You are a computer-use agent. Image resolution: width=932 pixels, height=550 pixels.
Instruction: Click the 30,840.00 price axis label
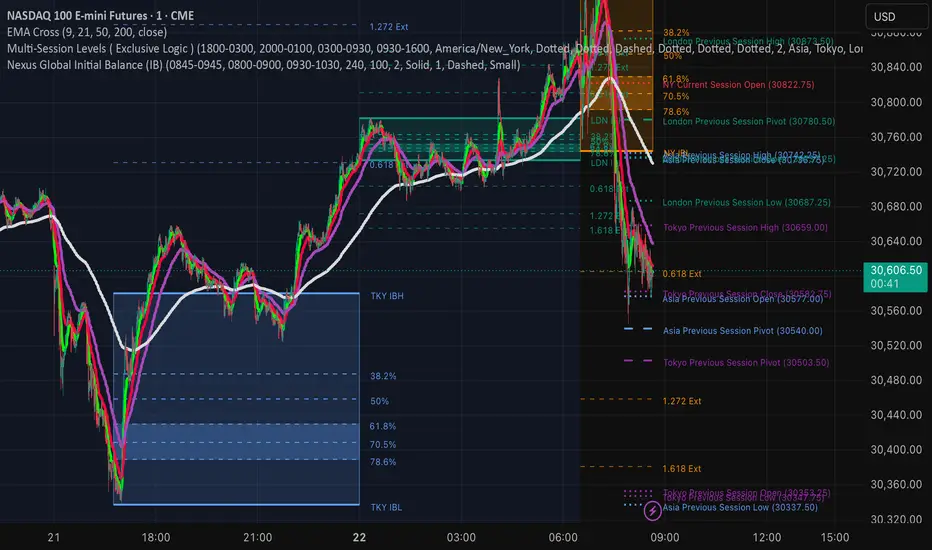click(x=896, y=67)
